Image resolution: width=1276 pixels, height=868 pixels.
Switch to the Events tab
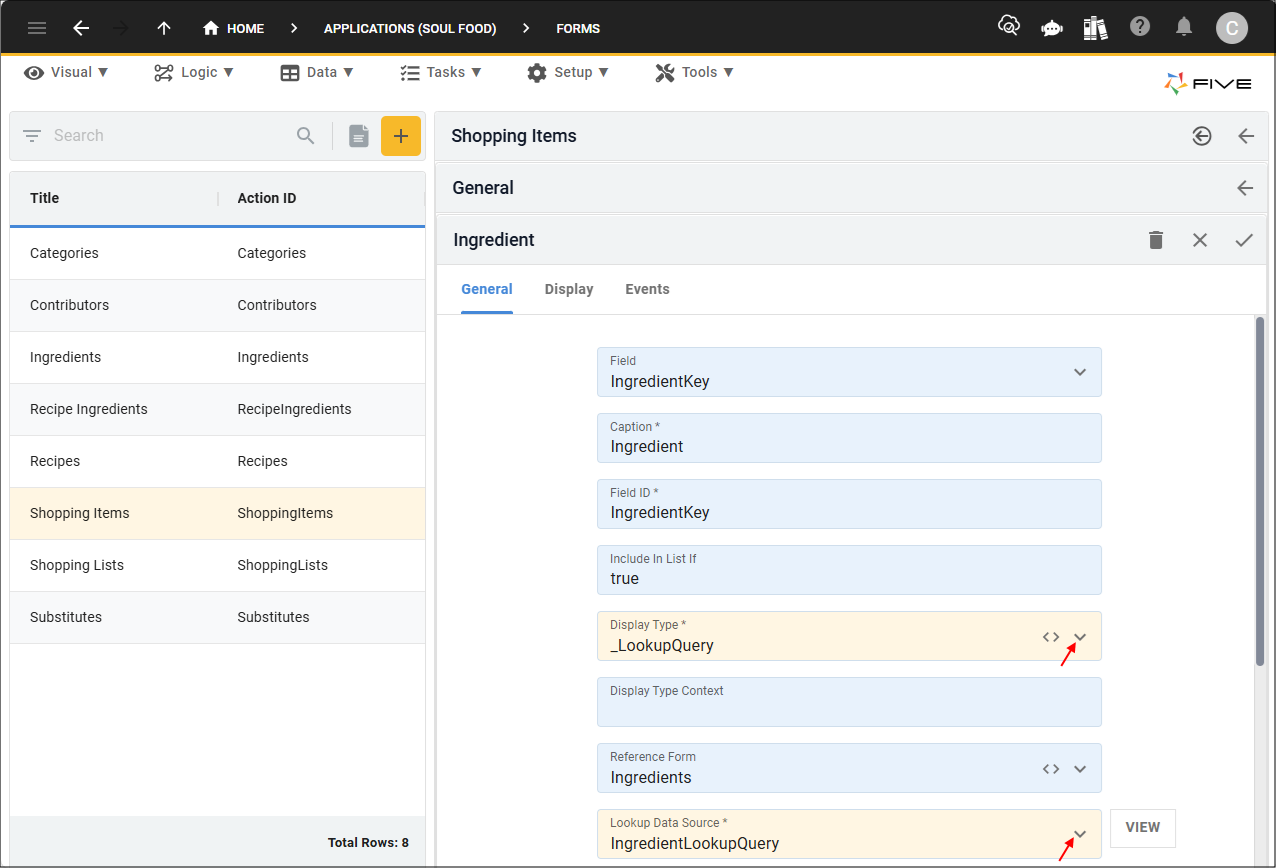(x=647, y=289)
